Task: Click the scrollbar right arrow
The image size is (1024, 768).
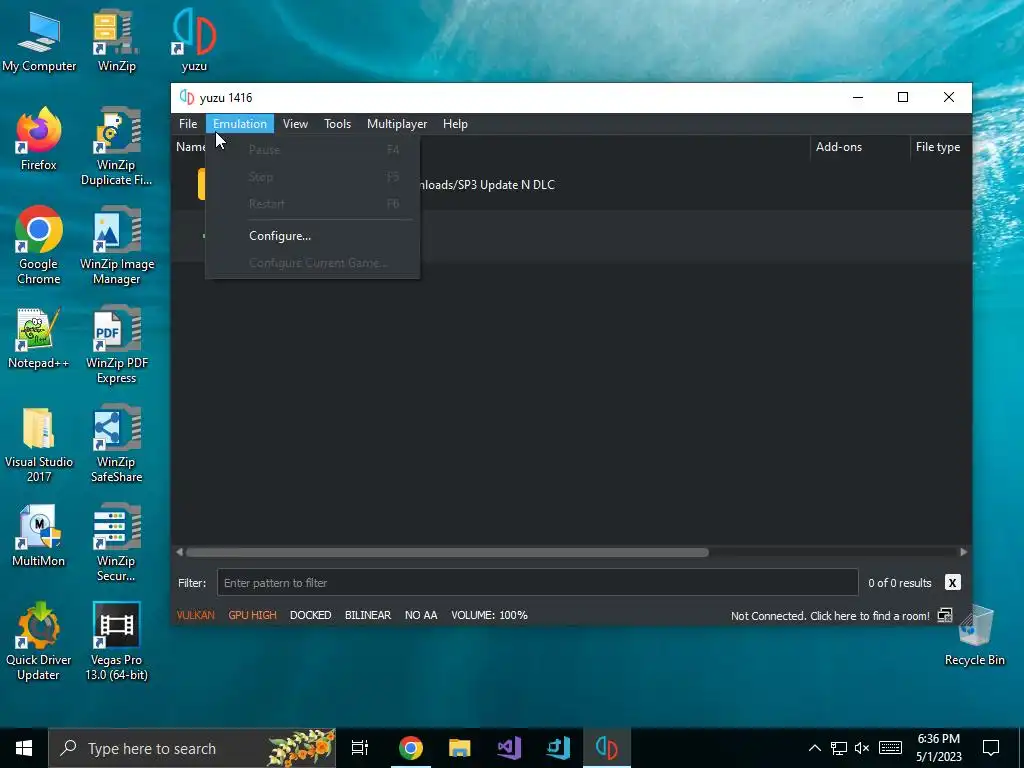Action: tap(963, 552)
